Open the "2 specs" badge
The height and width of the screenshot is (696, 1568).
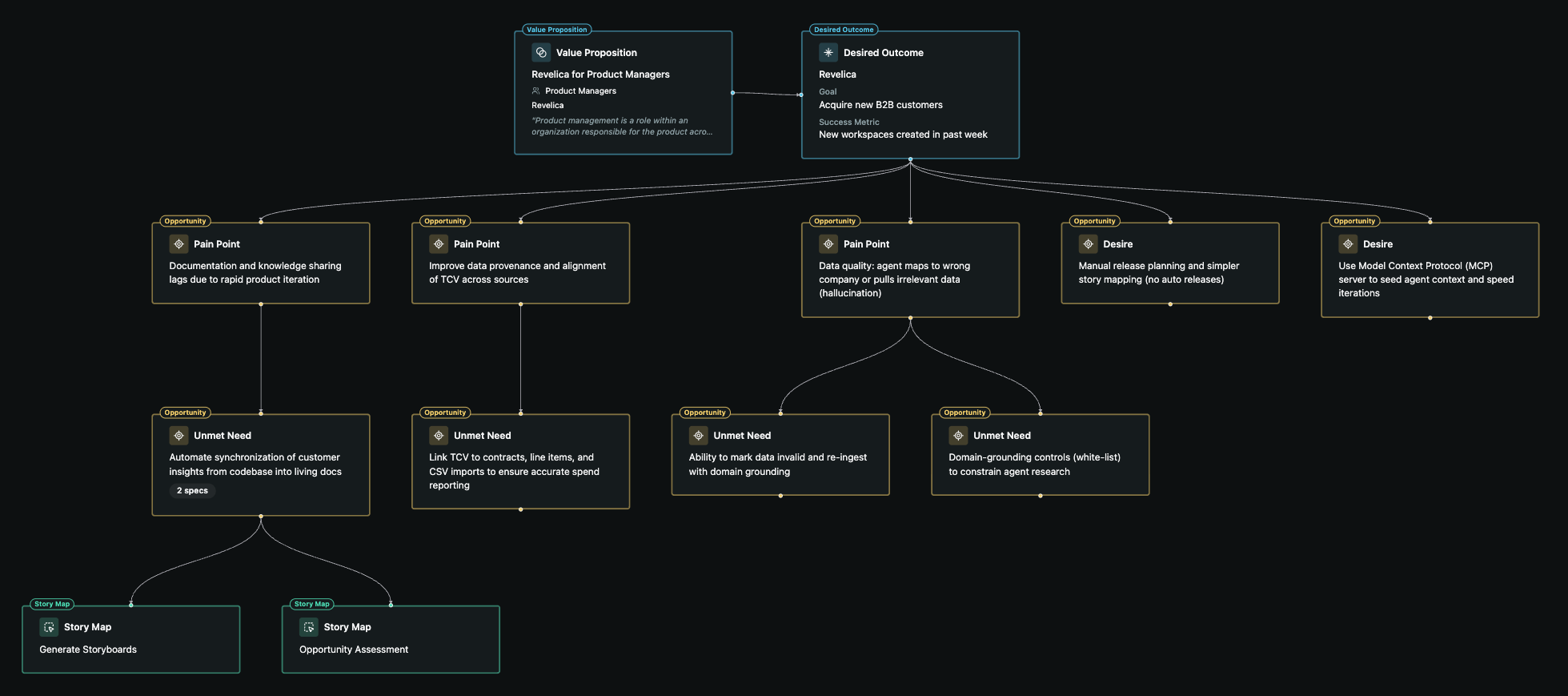click(x=192, y=491)
